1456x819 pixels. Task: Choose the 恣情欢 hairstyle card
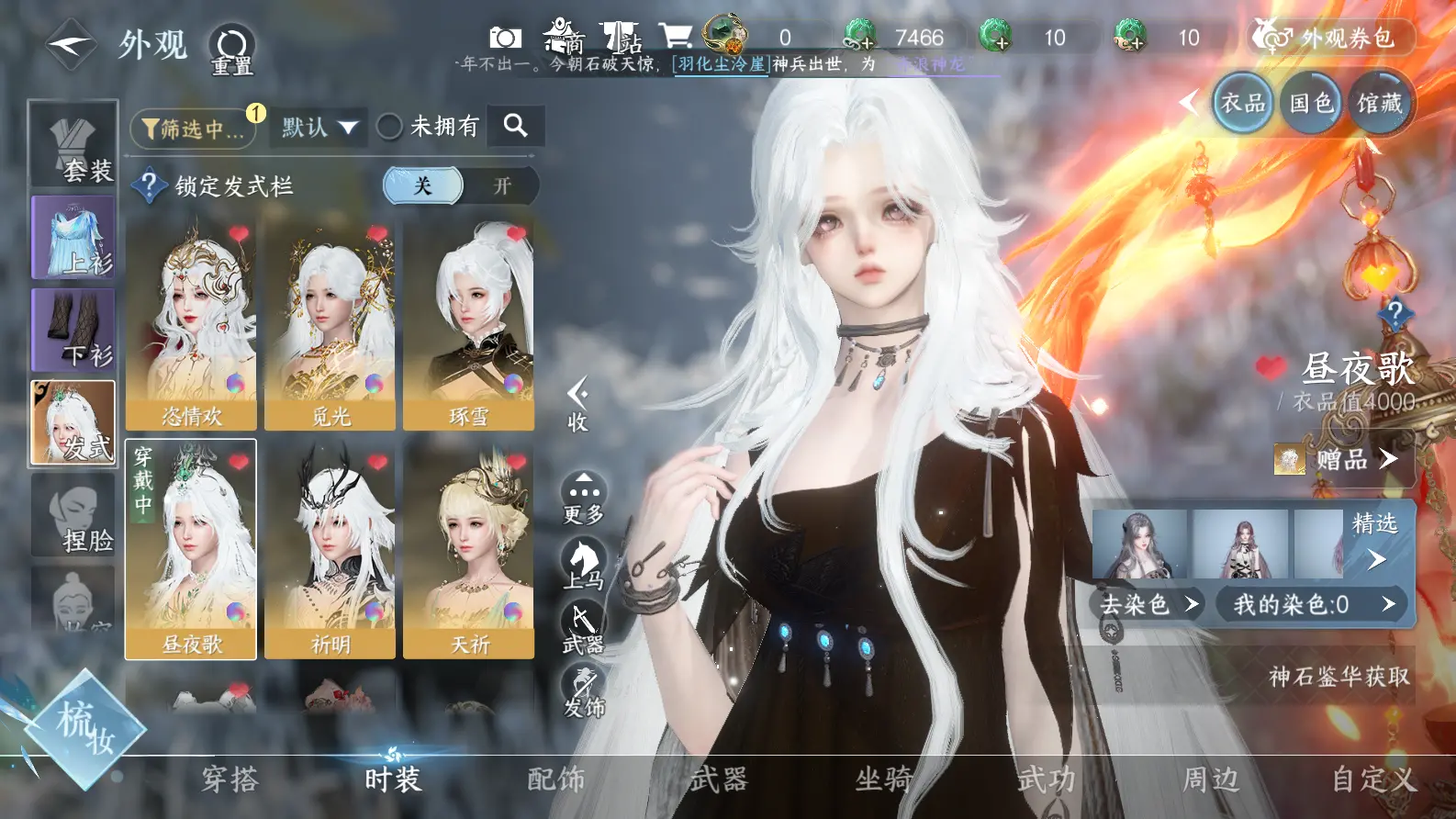point(191,324)
